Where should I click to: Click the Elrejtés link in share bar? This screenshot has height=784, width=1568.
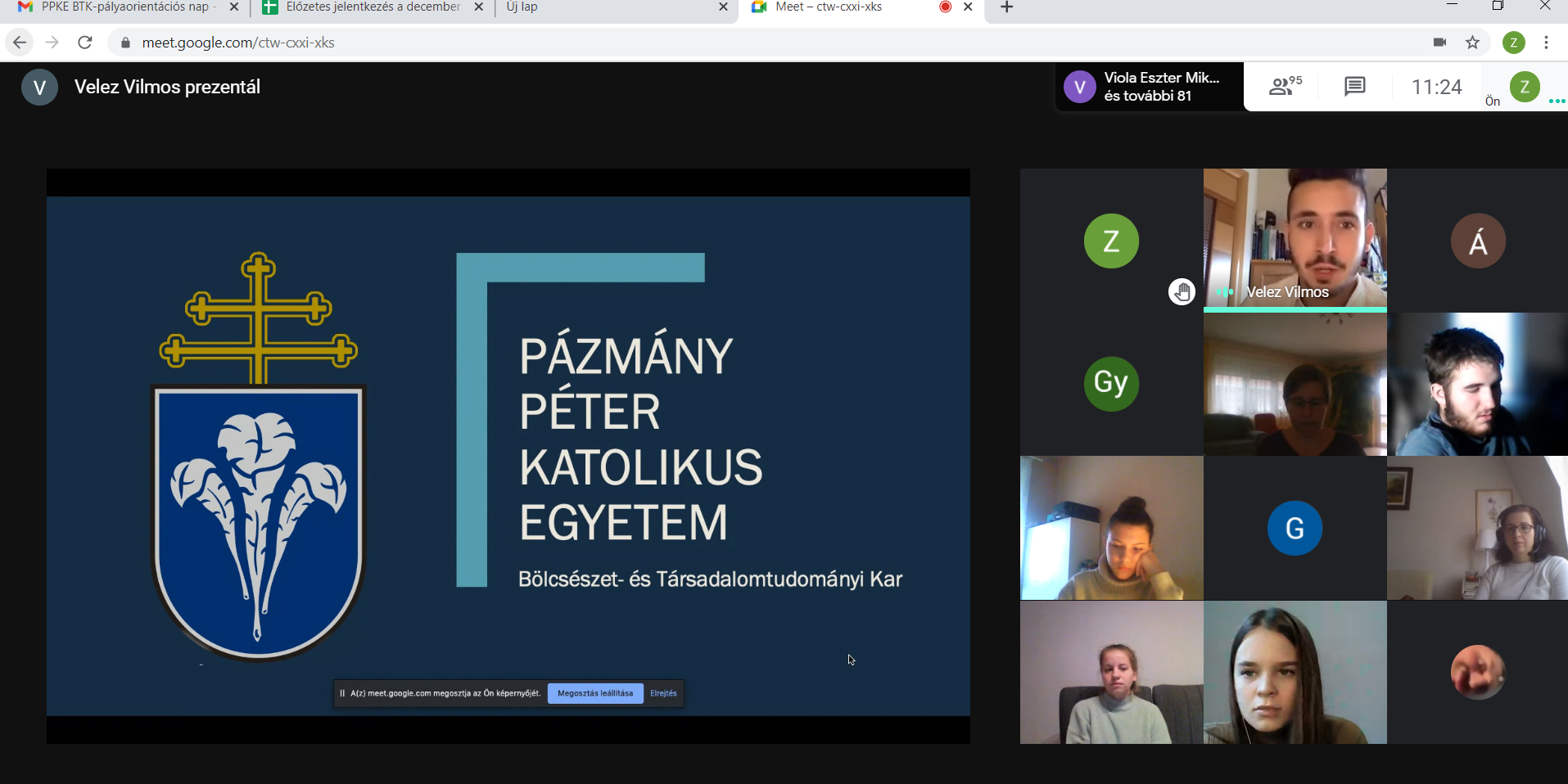pos(663,693)
